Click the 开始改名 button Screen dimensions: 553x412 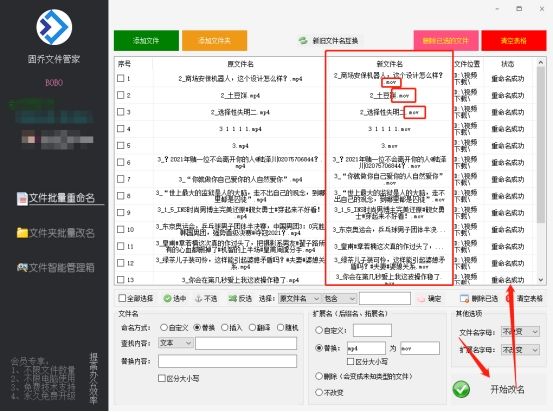pos(507,389)
